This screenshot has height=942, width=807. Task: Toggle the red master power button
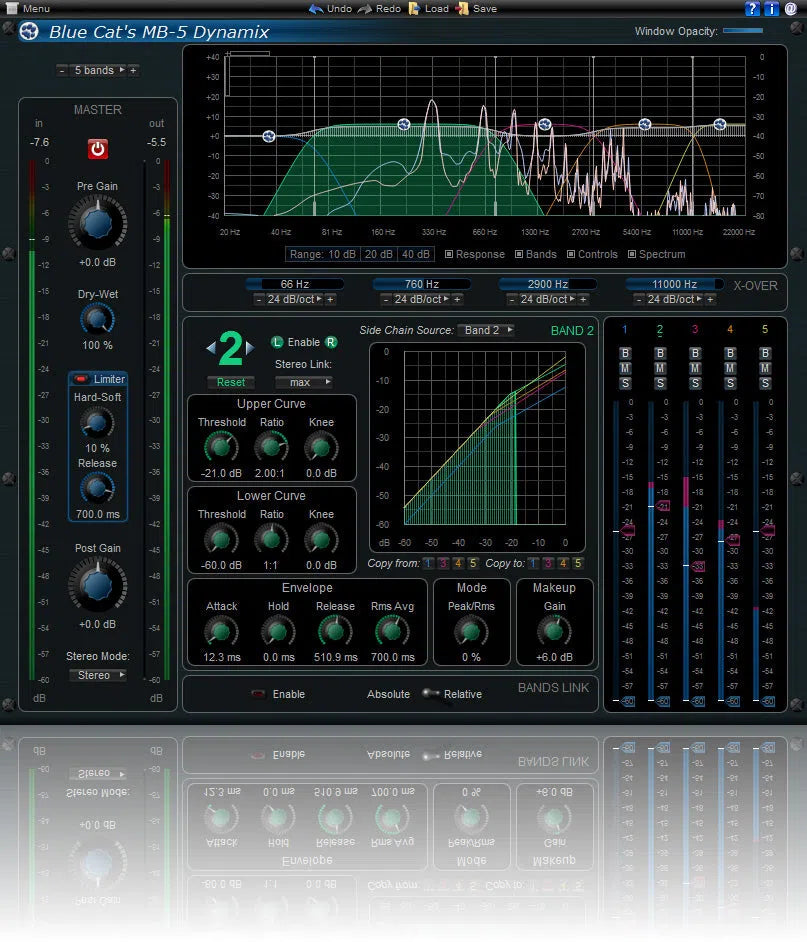[x=97, y=148]
